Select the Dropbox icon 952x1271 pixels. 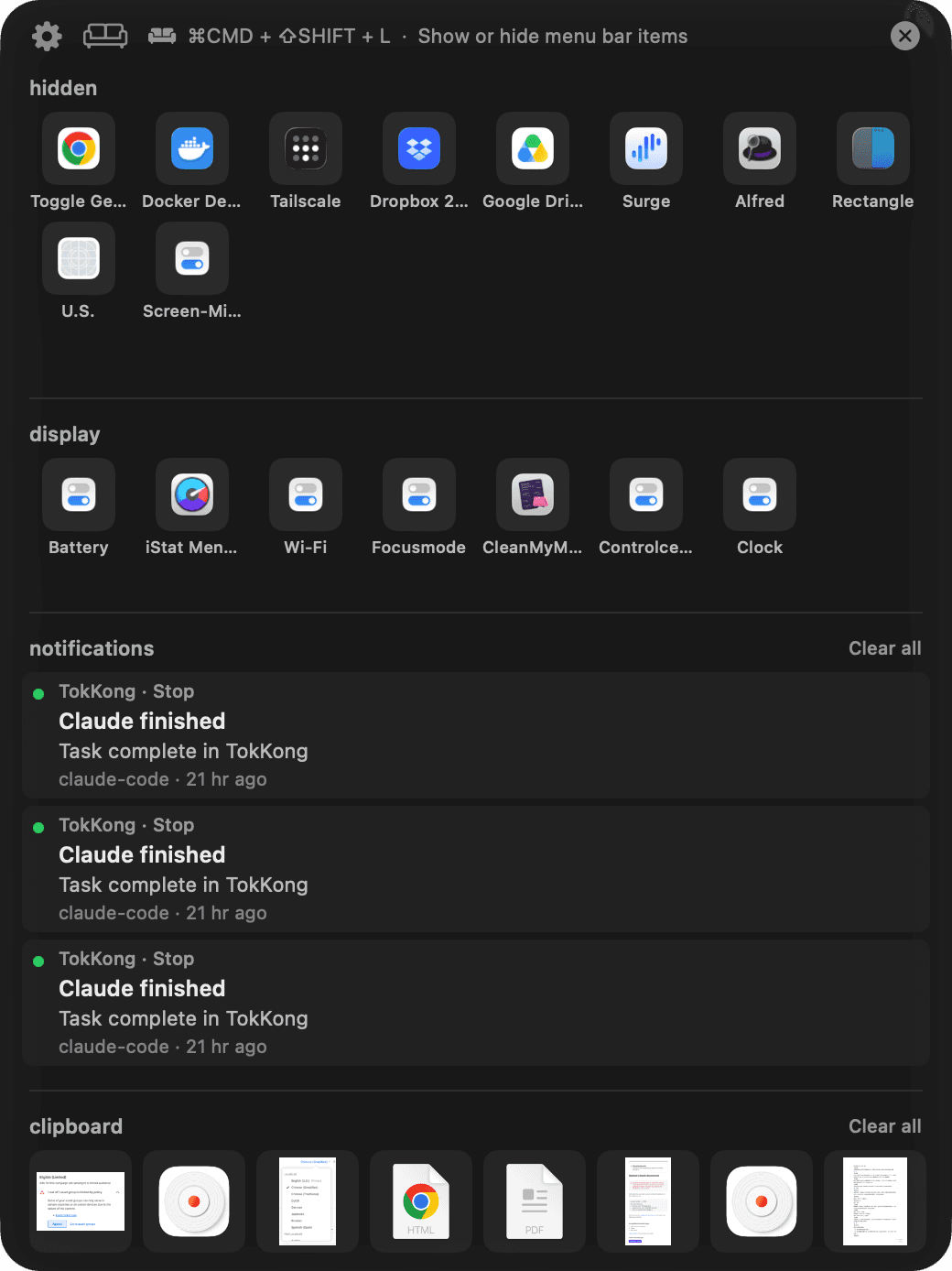pyautogui.click(x=419, y=148)
